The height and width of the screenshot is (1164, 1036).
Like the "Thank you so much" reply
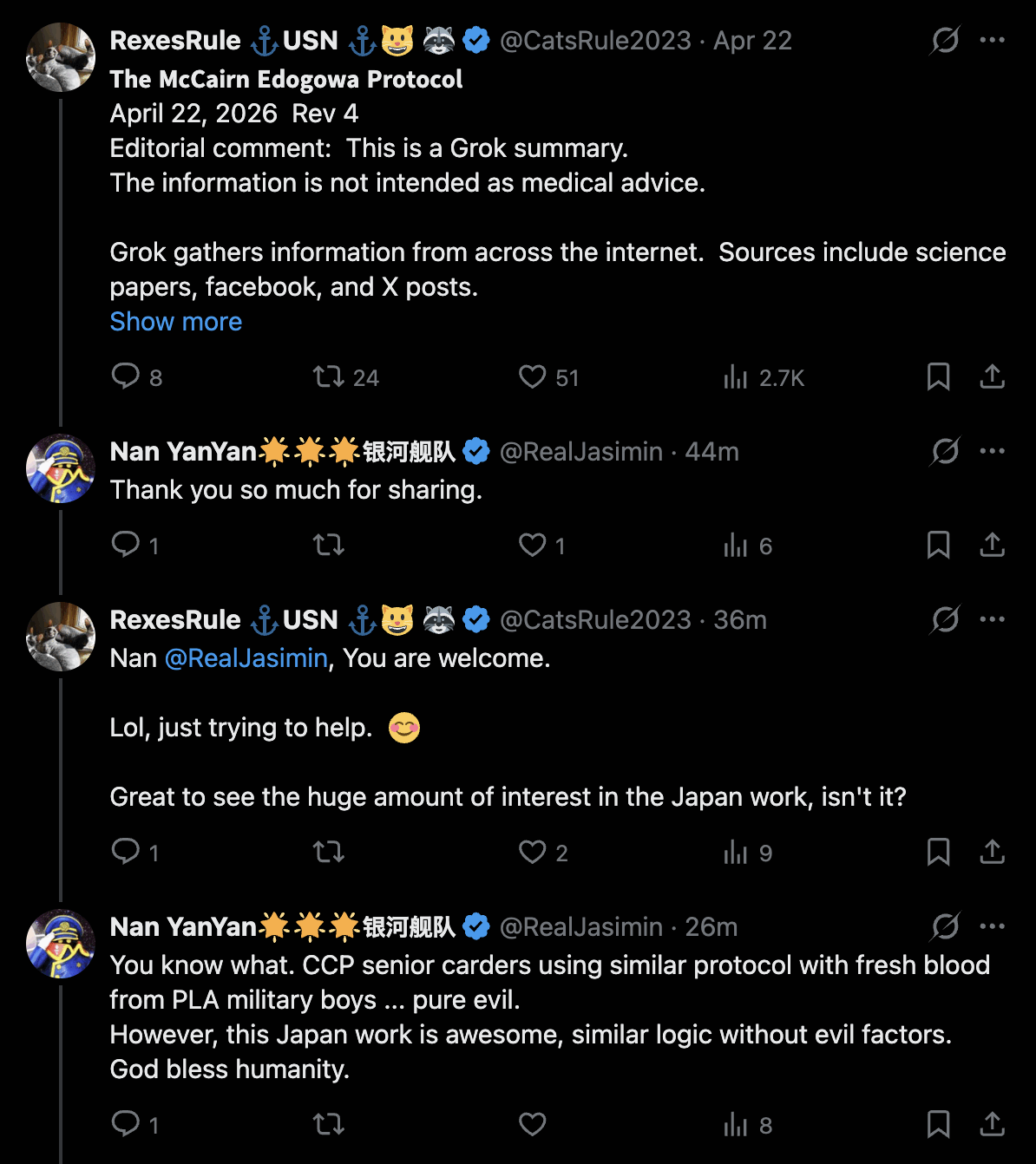533,545
